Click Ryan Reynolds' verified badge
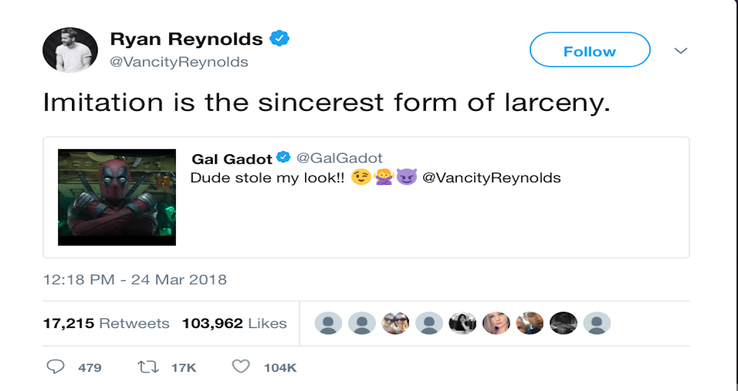Screen dimensions: 738x391 pyautogui.click(x=279, y=39)
